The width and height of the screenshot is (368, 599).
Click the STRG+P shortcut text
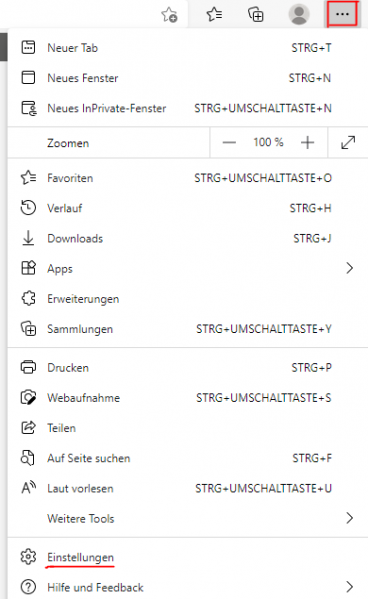[x=311, y=367]
